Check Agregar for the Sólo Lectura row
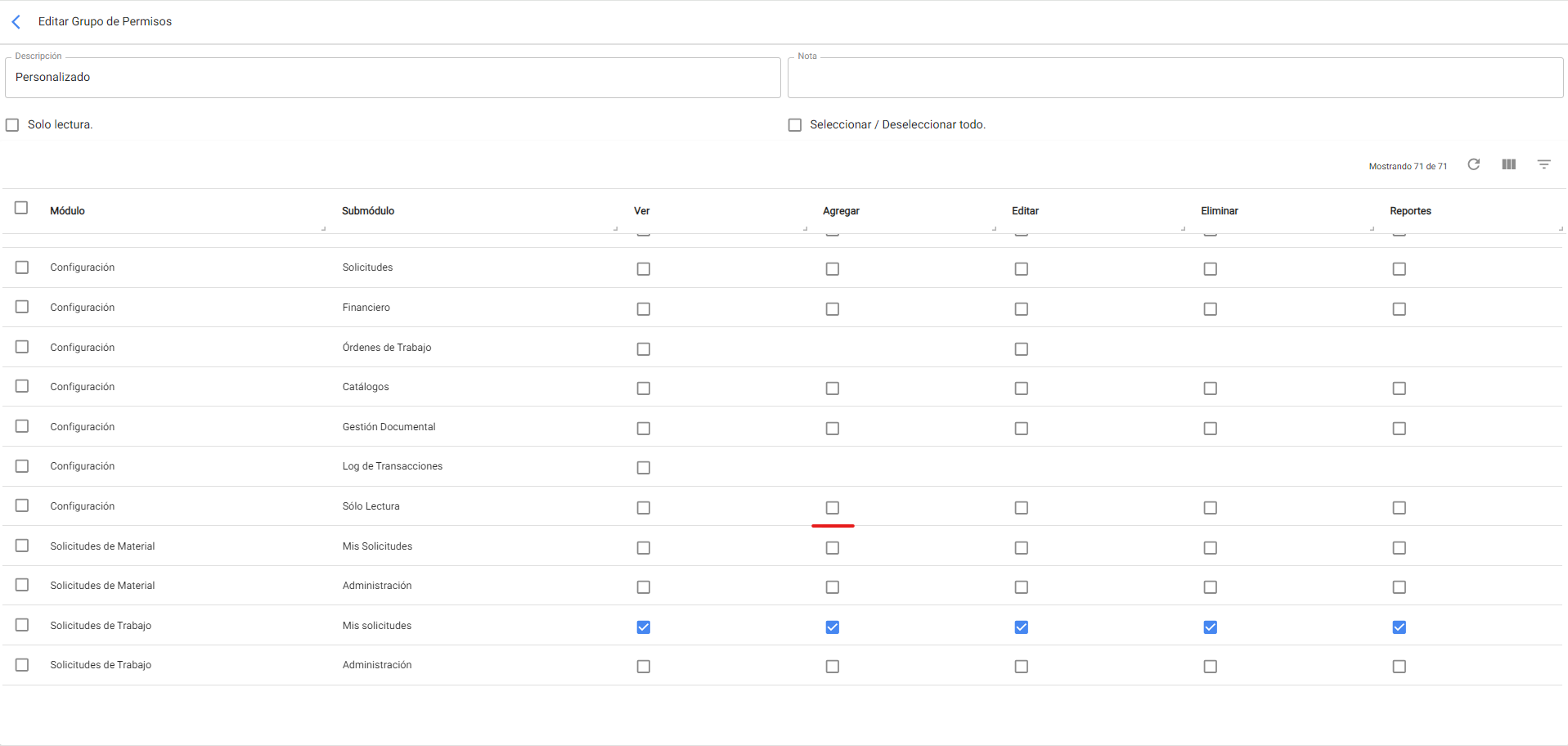 click(832, 508)
